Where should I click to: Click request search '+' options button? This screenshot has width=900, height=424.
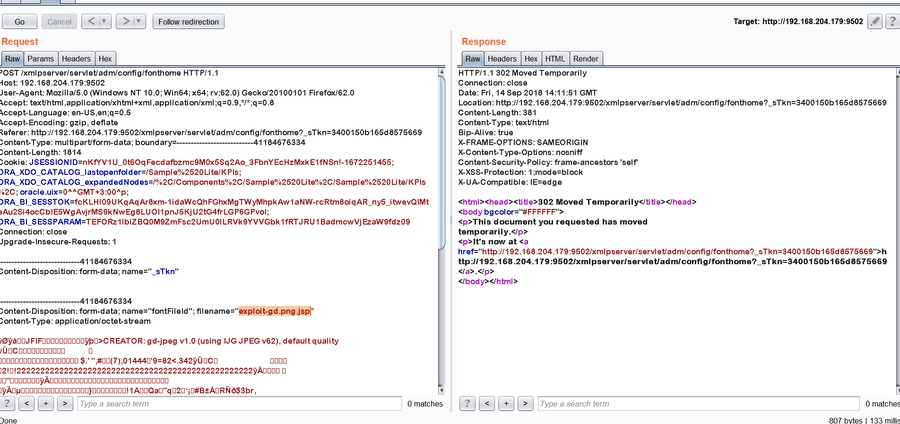click(46, 403)
